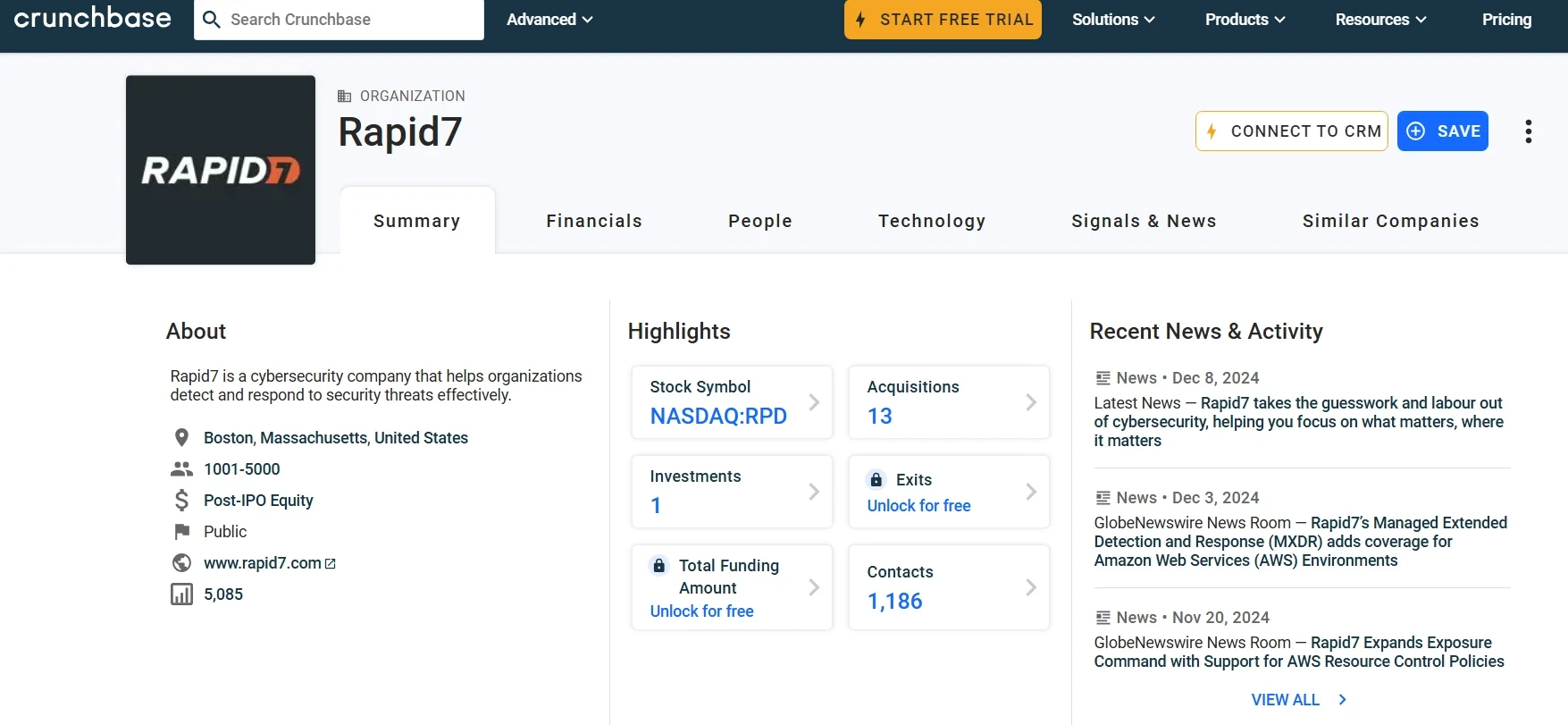The image size is (1568, 725).
Task: Click the flag icon beside Public
Action: (x=181, y=531)
